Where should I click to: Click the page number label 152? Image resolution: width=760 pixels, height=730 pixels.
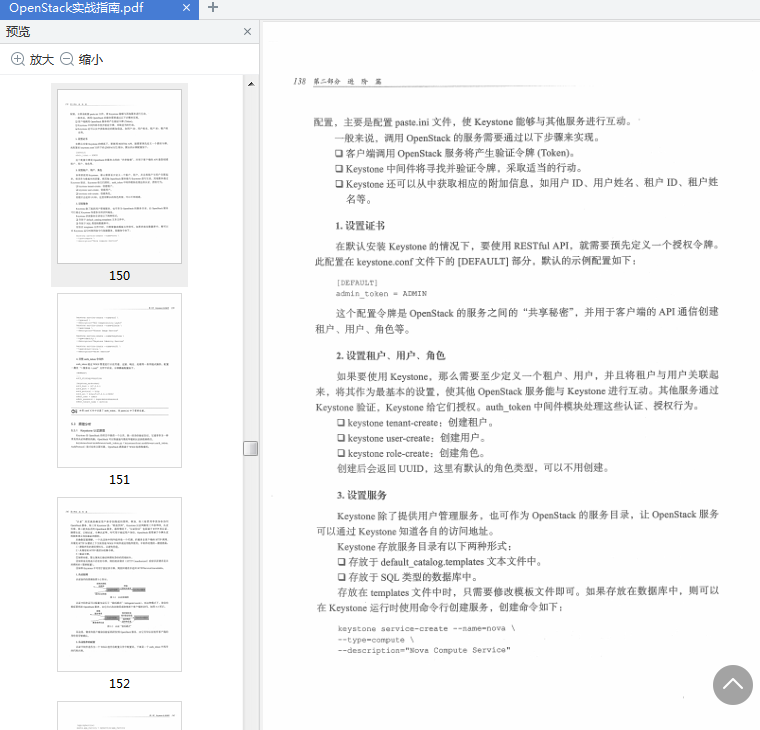click(x=119, y=683)
